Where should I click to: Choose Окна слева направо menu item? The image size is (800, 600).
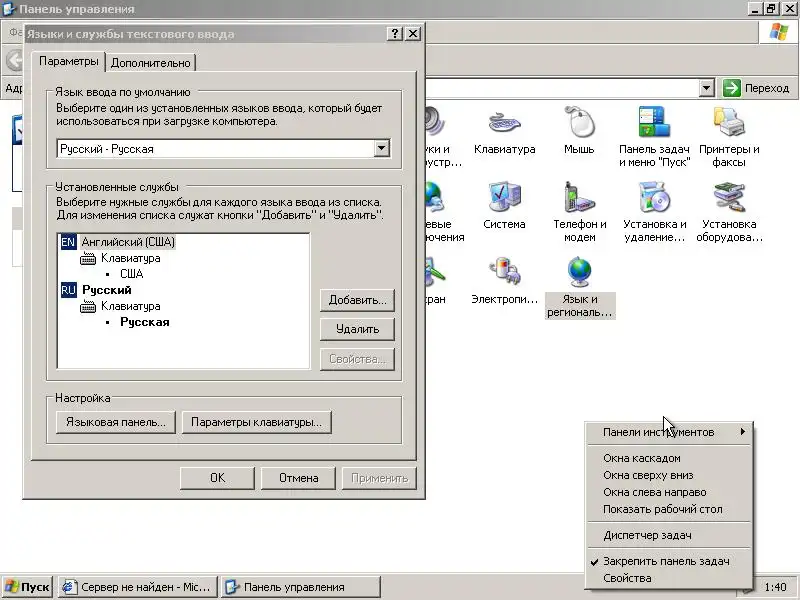[669, 492]
